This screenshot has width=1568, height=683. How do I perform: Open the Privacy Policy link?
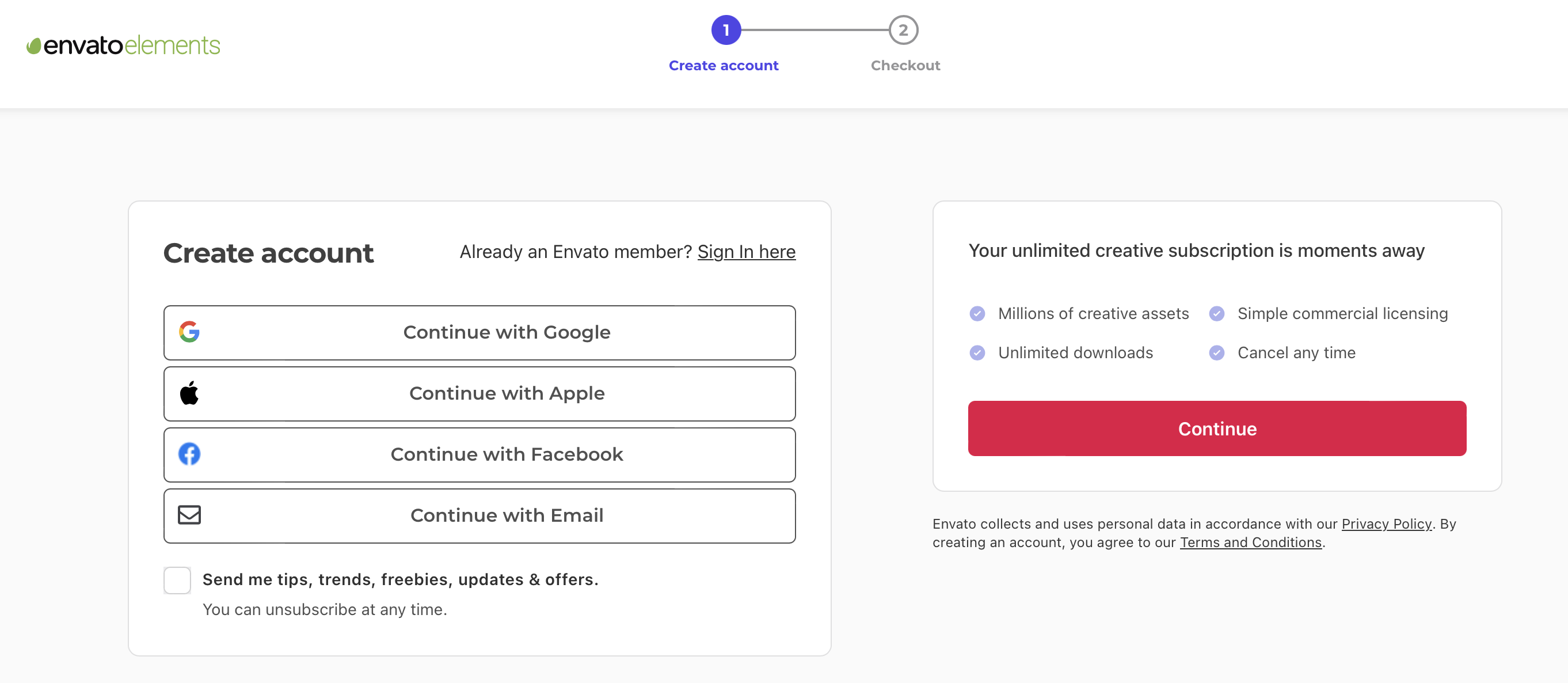(1386, 523)
